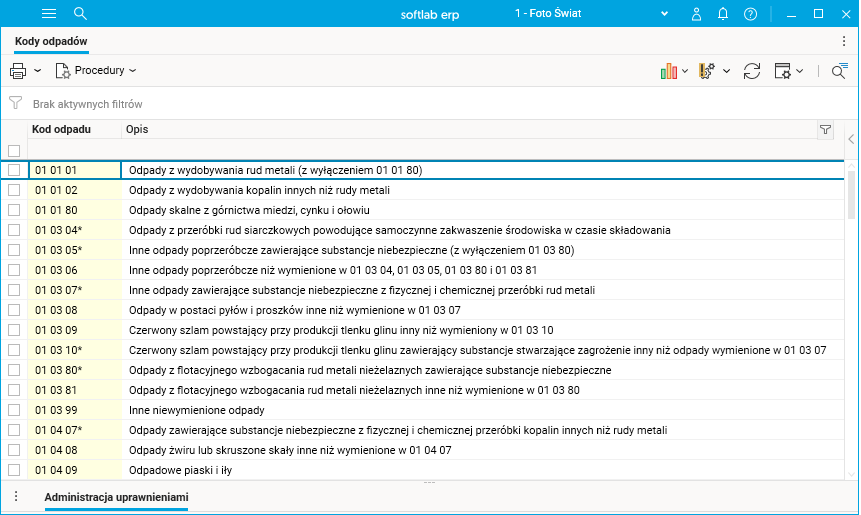Click the column filter funnel icon
Screen dimensions: 861x515
(825, 130)
